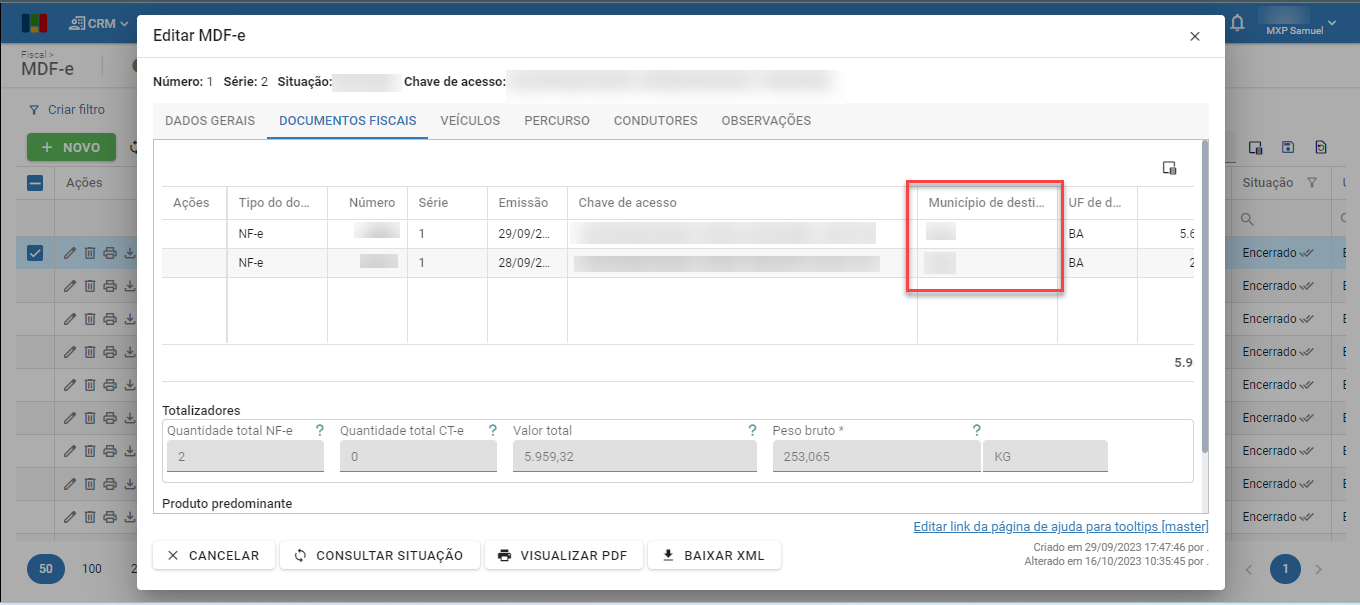
Task: Click Município de desti... column header
Action: pyautogui.click(x=987, y=203)
